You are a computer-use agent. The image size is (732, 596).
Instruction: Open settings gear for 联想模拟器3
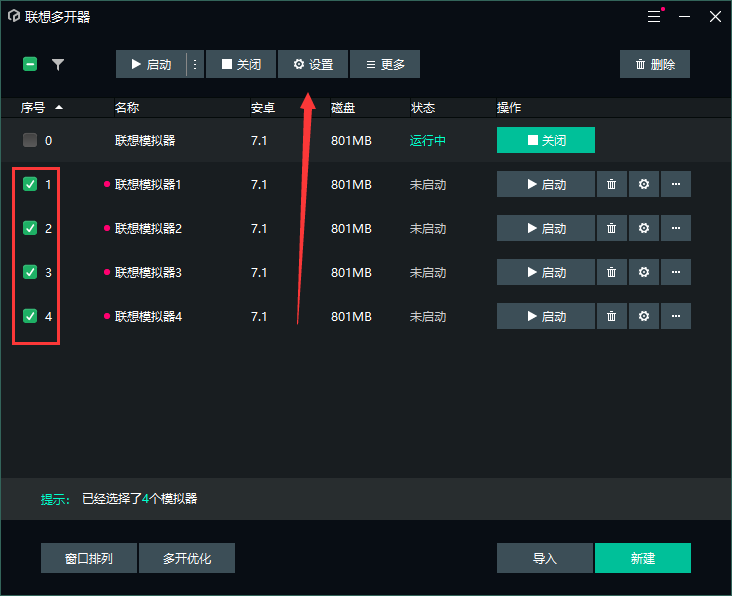click(644, 272)
